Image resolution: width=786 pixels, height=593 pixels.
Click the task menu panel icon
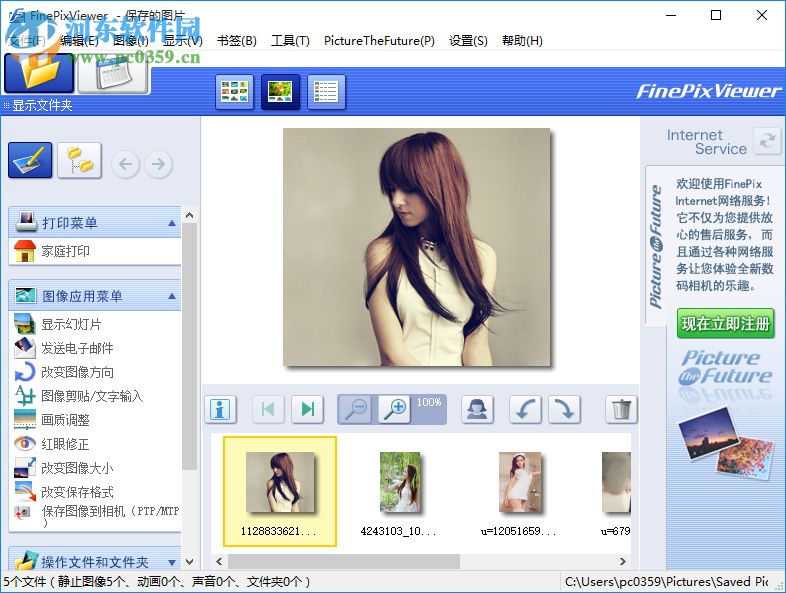(30, 160)
